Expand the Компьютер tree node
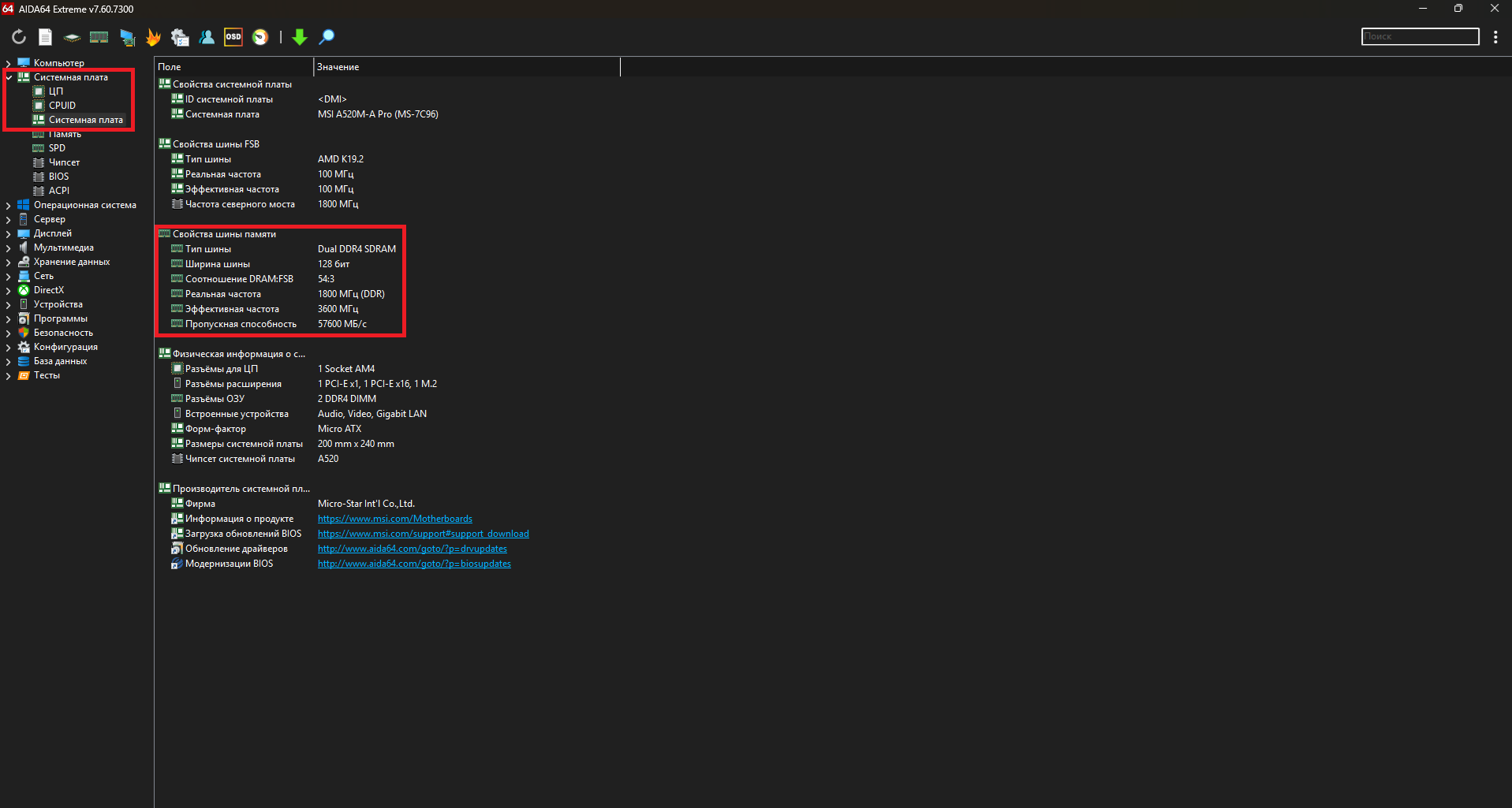 [x=9, y=63]
